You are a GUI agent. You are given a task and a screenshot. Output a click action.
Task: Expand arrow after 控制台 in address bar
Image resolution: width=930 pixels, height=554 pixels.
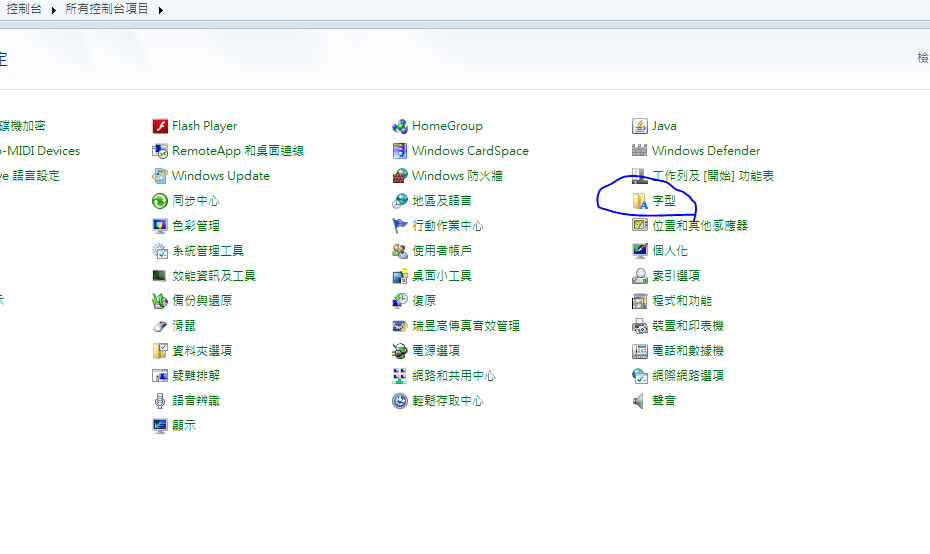pyautogui.click(x=53, y=10)
